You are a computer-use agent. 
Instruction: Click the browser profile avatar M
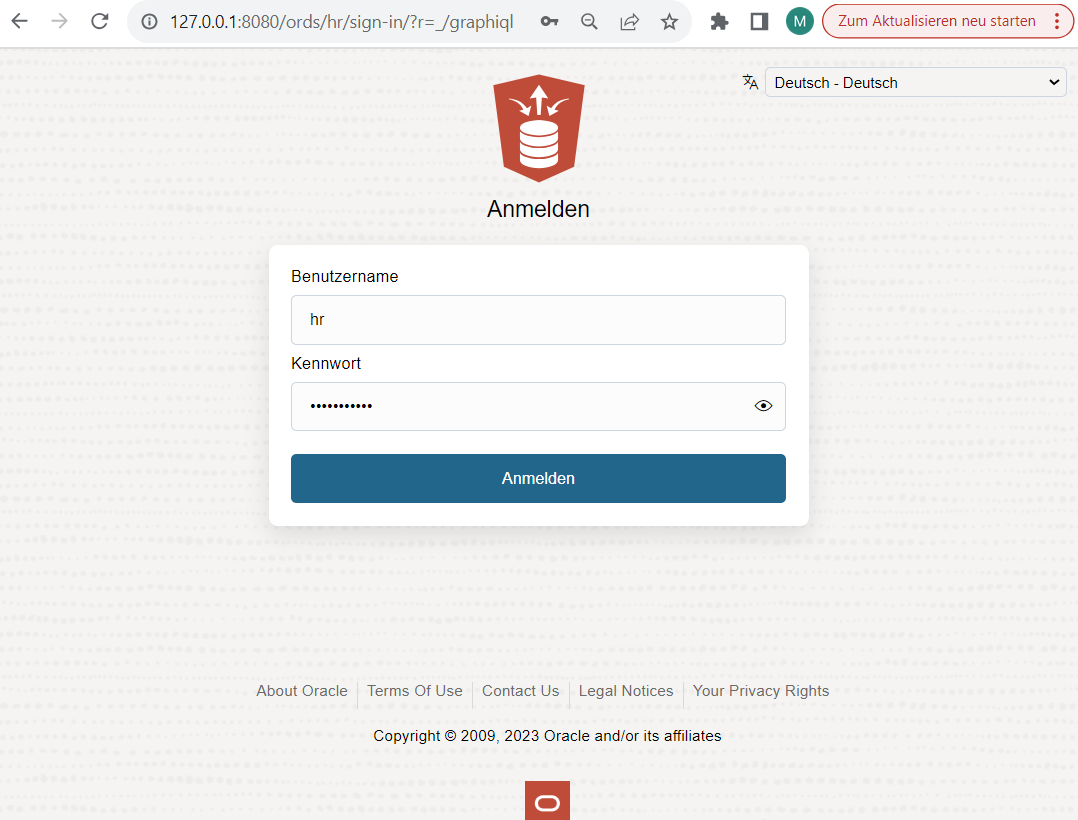tap(799, 21)
